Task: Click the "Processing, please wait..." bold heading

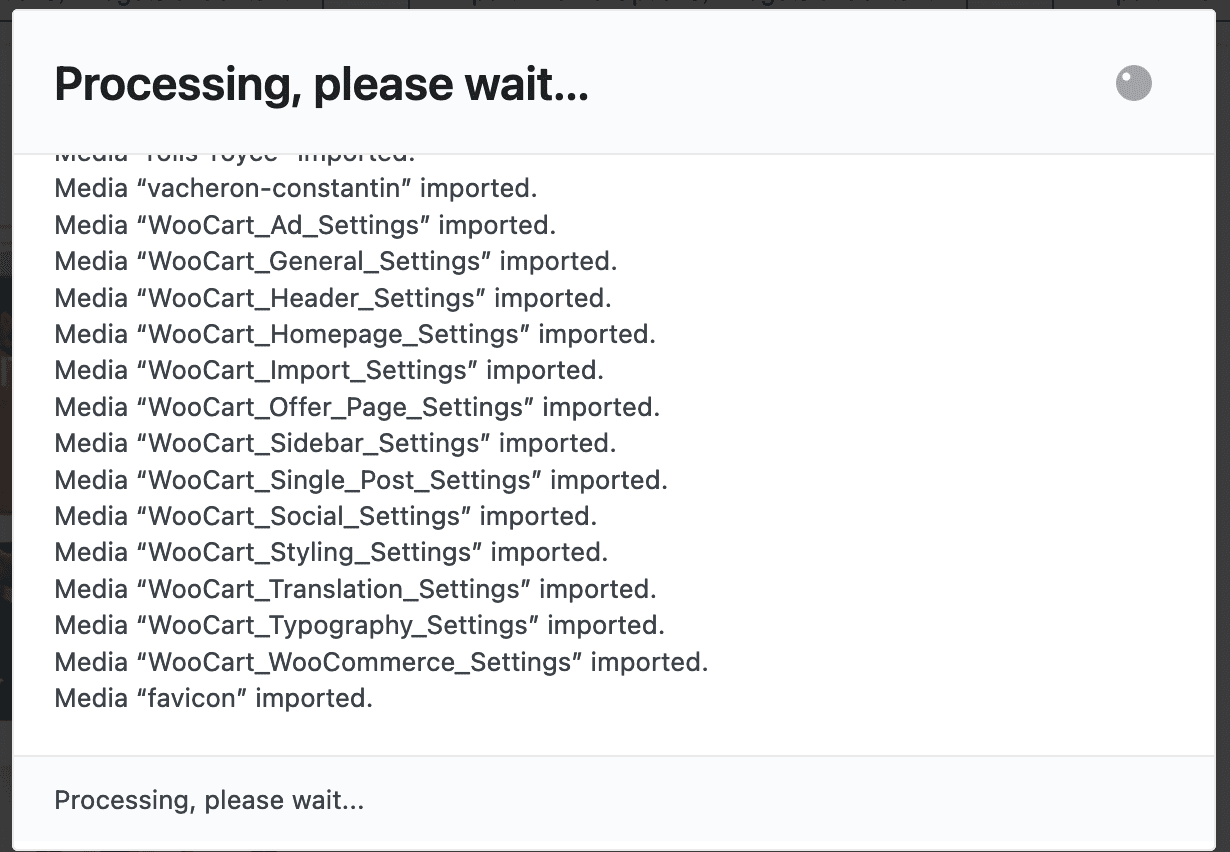Action: pos(321,85)
